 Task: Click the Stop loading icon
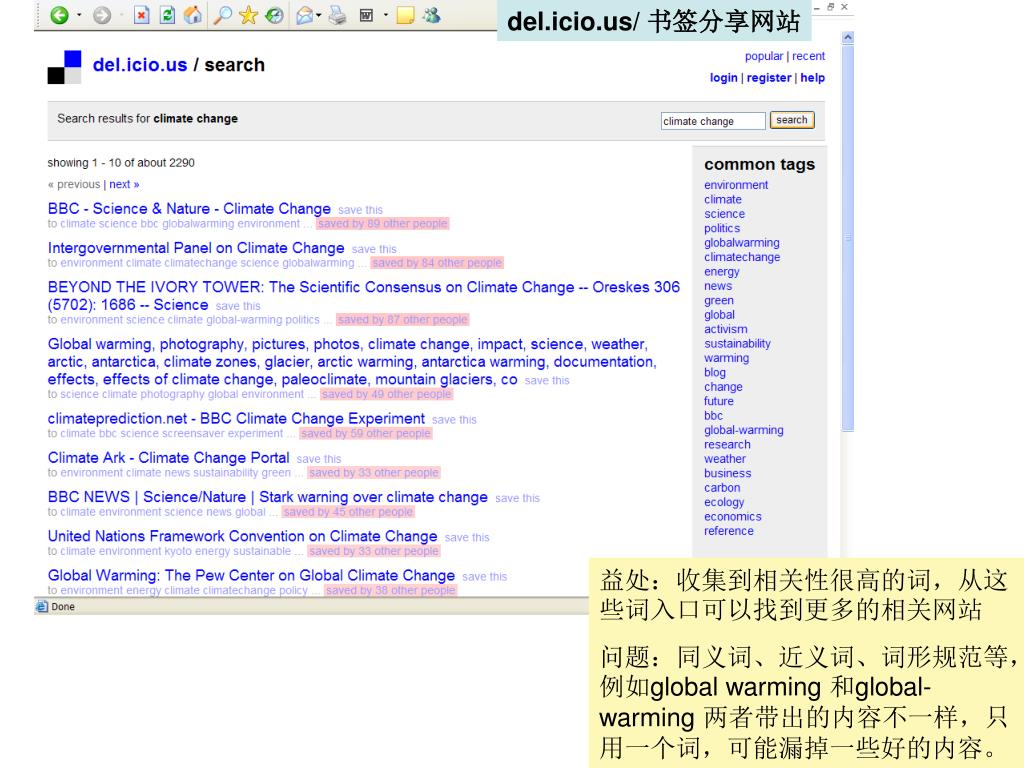tap(141, 15)
